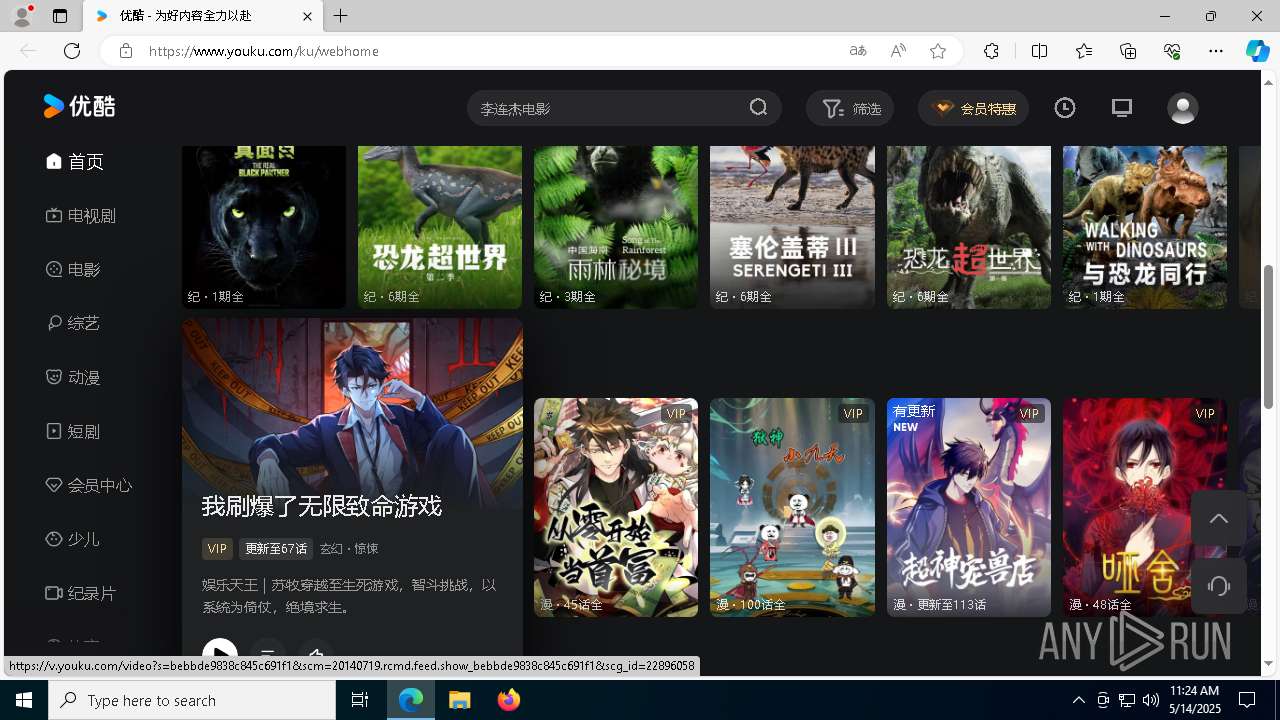Open the notification center
This screenshot has width=1280, height=720.
point(1248,700)
